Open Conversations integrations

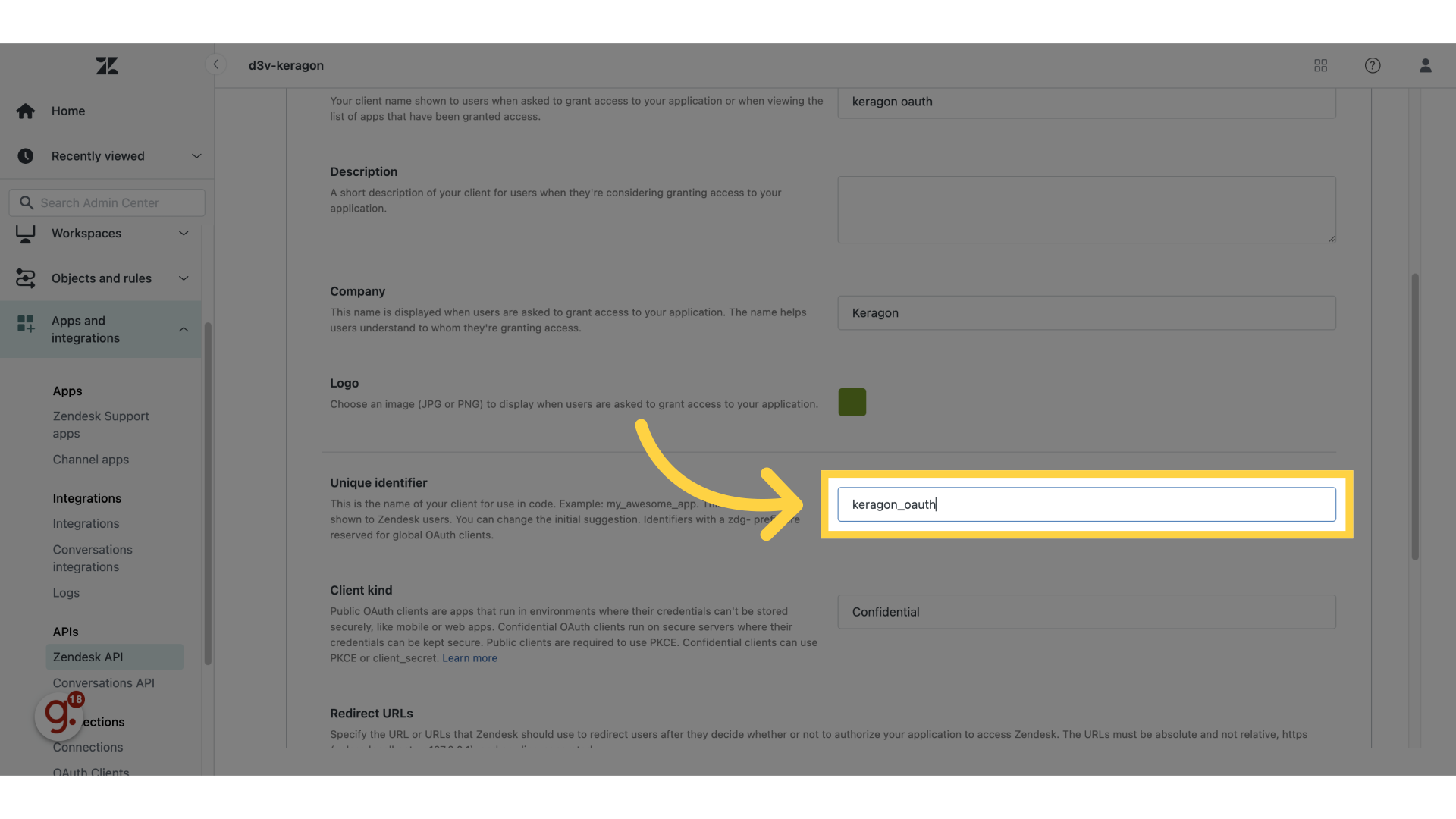coord(93,559)
